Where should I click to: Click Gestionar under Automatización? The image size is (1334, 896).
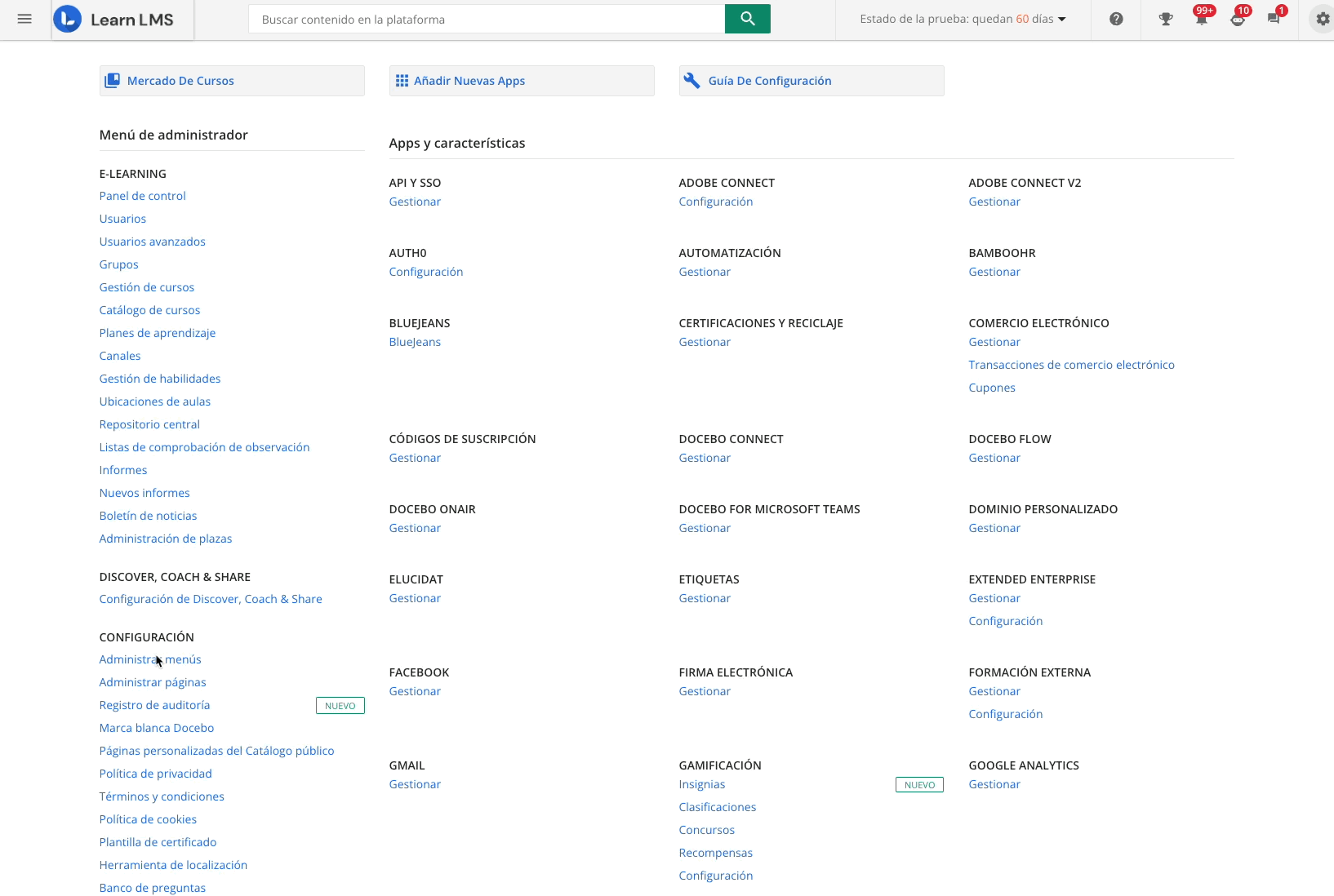705,272
